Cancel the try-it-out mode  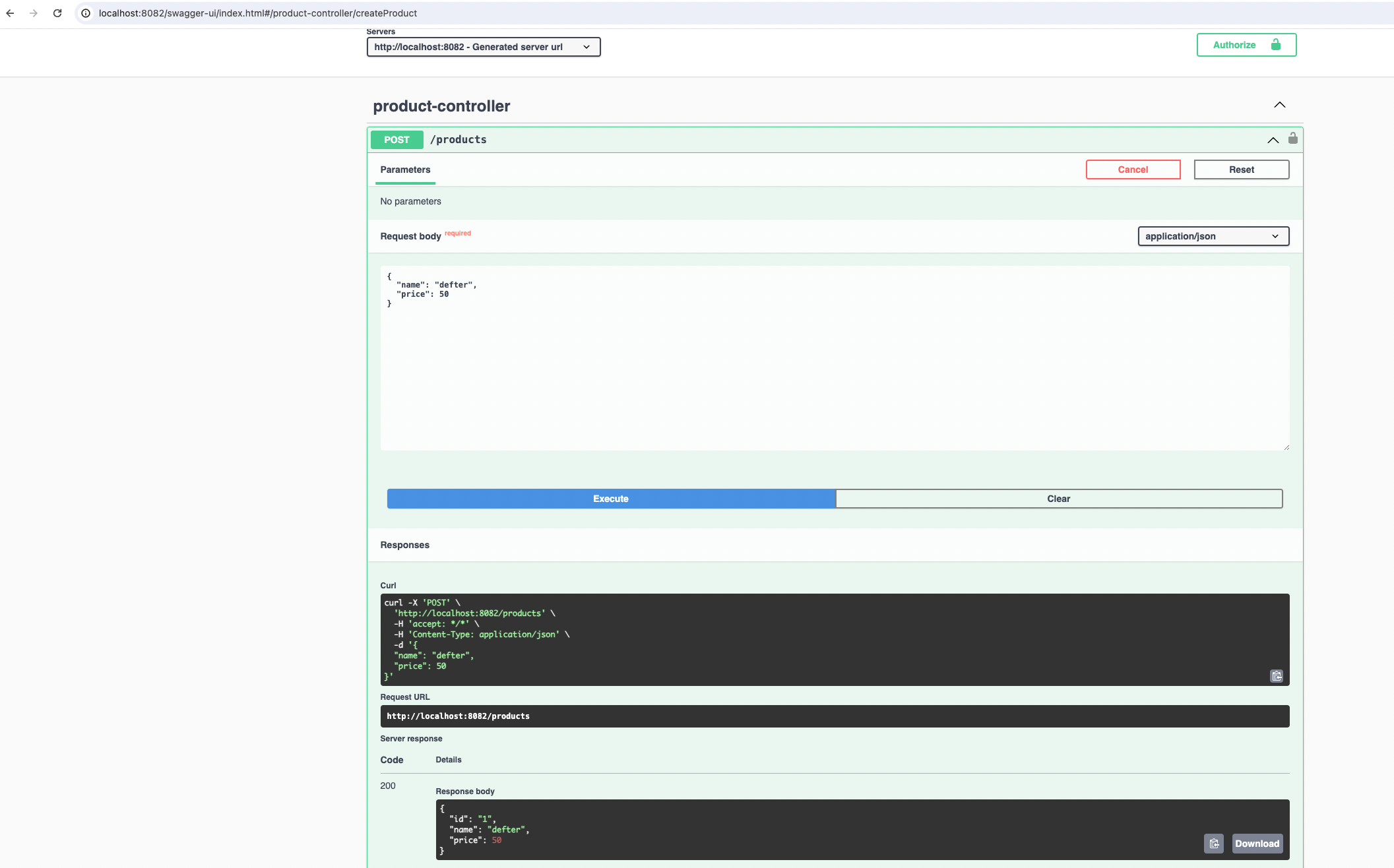[1133, 170]
